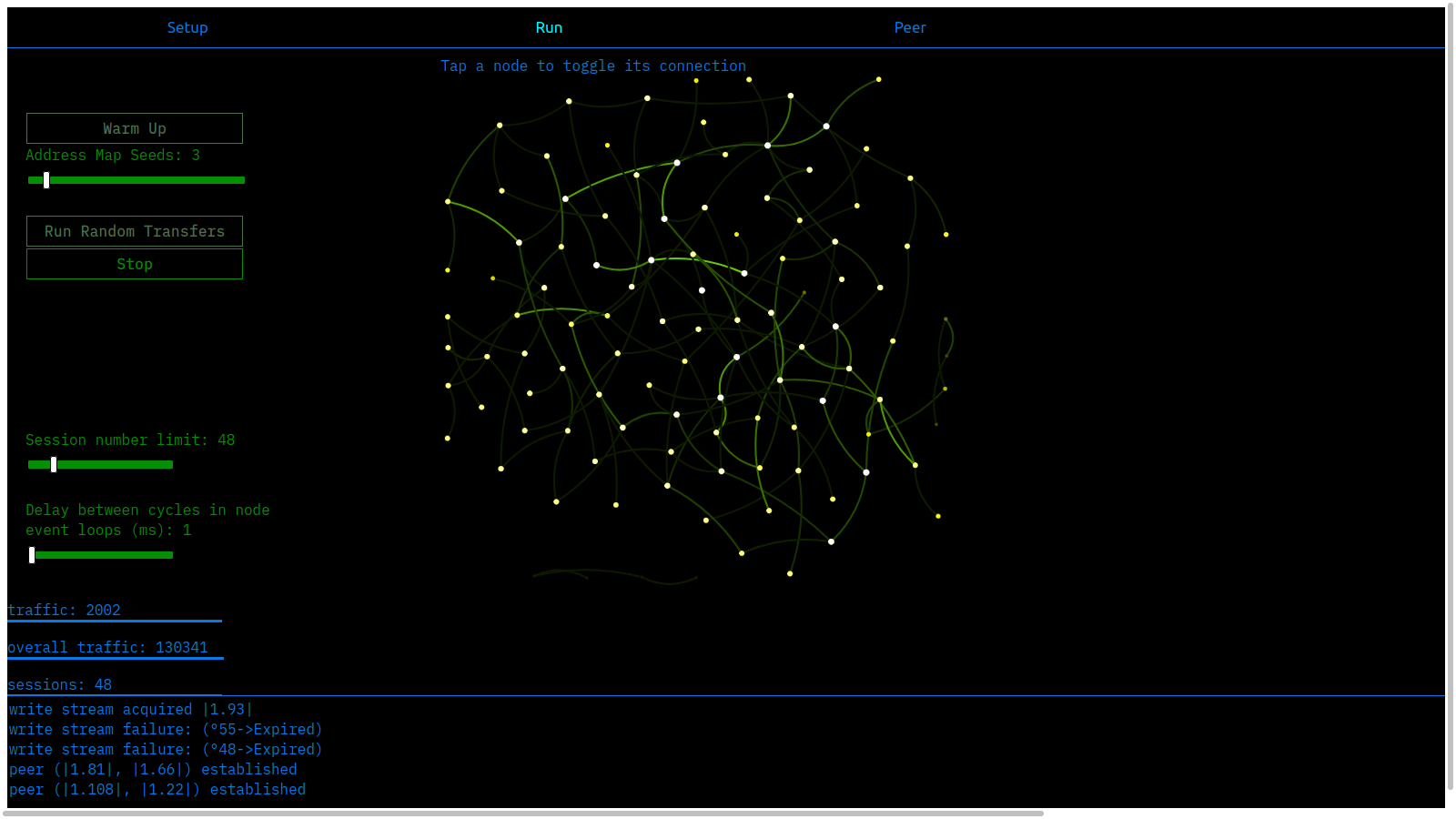The image size is (1456, 819).
Task: Start Run Random Transfers
Action: (x=134, y=231)
